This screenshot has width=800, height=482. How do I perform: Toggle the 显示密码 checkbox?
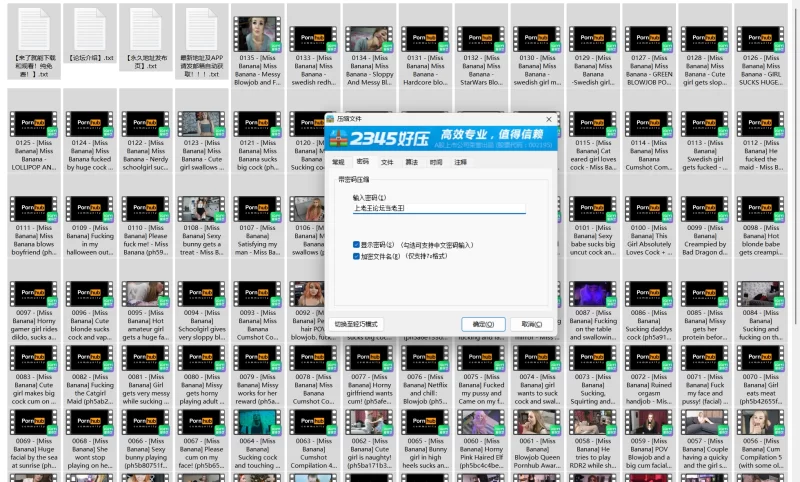[x=356, y=245]
